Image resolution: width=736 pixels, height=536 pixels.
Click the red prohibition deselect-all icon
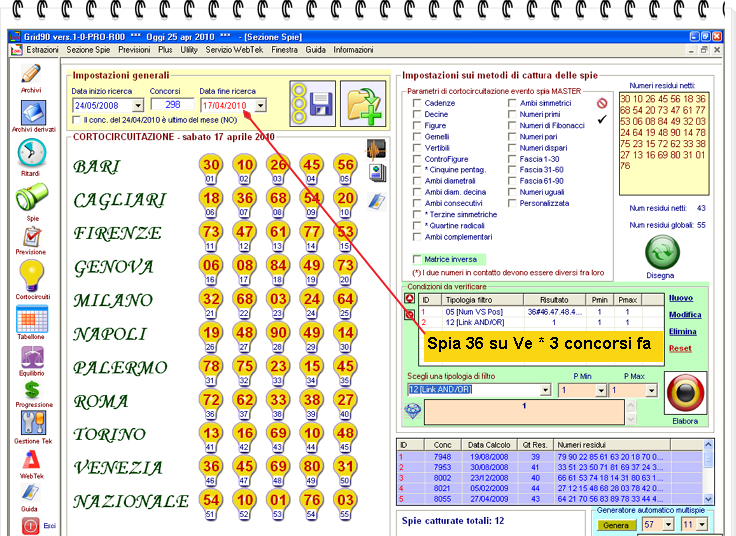point(602,103)
